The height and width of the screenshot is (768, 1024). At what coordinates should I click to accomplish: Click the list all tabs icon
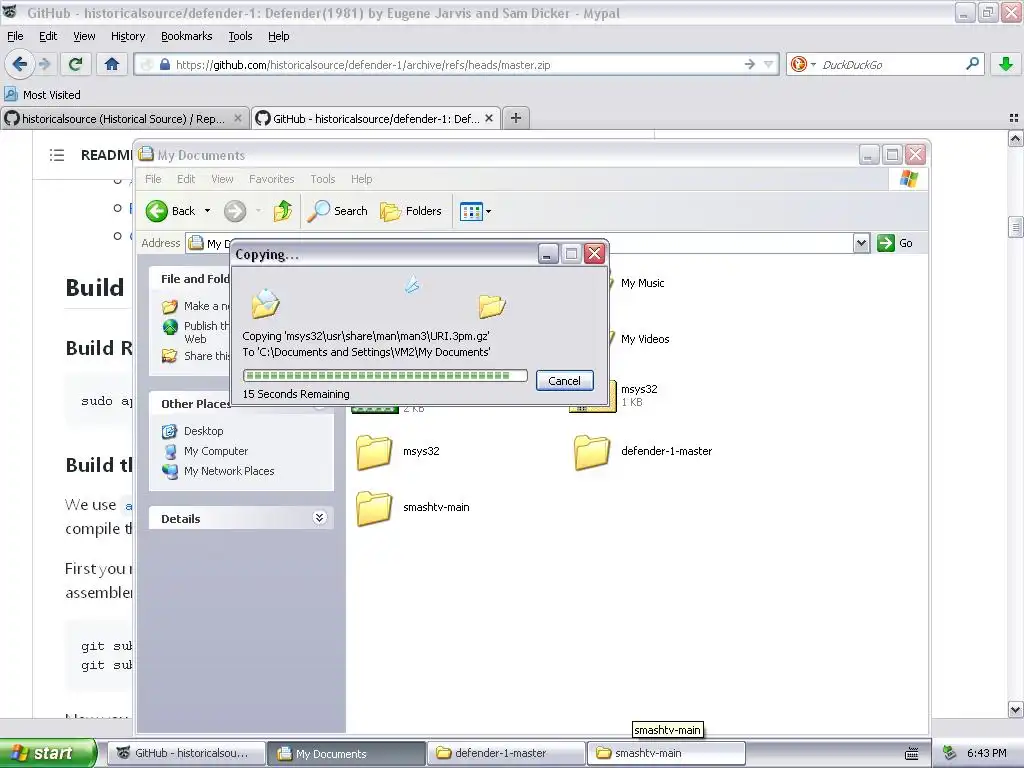click(x=1014, y=118)
